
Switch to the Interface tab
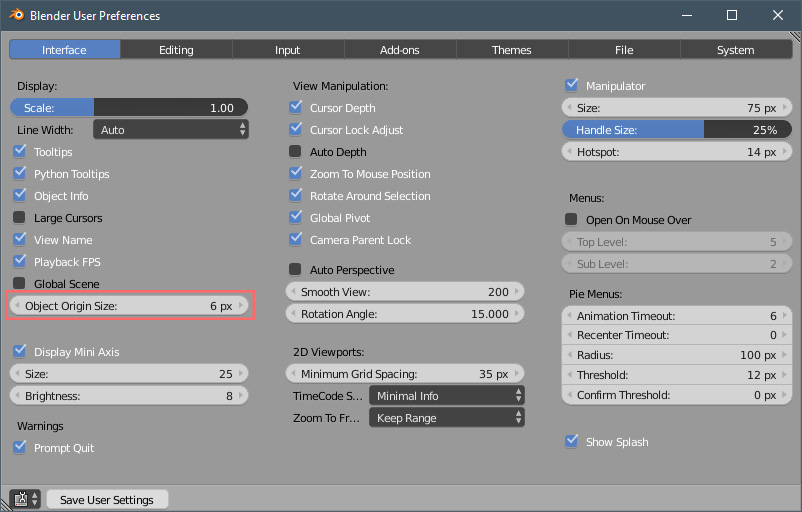tap(64, 50)
